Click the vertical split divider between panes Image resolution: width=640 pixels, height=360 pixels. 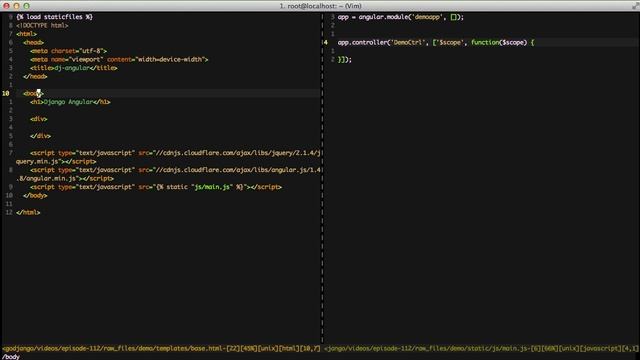pyautogui.click(x=322, y=178)
